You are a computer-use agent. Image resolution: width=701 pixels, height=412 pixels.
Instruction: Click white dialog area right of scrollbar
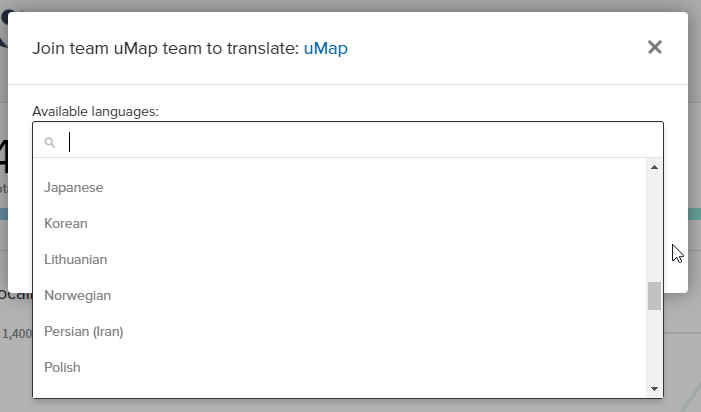(x=675, y=200)
